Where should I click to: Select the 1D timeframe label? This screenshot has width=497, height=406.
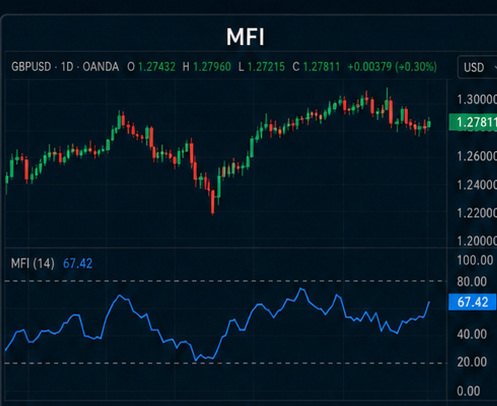pos(67,67)
